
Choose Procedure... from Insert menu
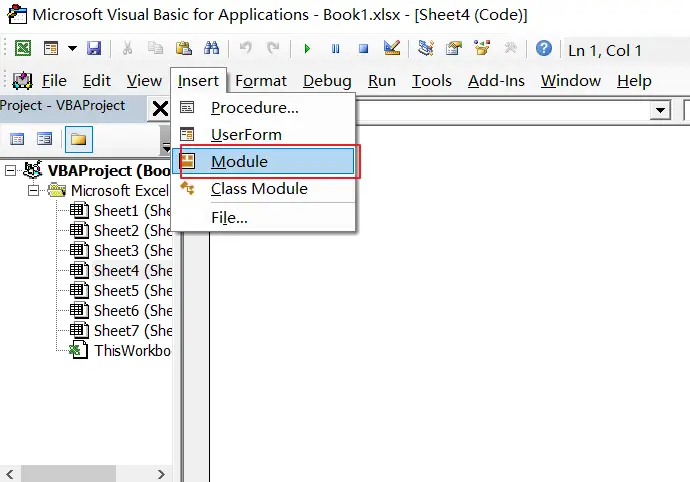[263, 108]
